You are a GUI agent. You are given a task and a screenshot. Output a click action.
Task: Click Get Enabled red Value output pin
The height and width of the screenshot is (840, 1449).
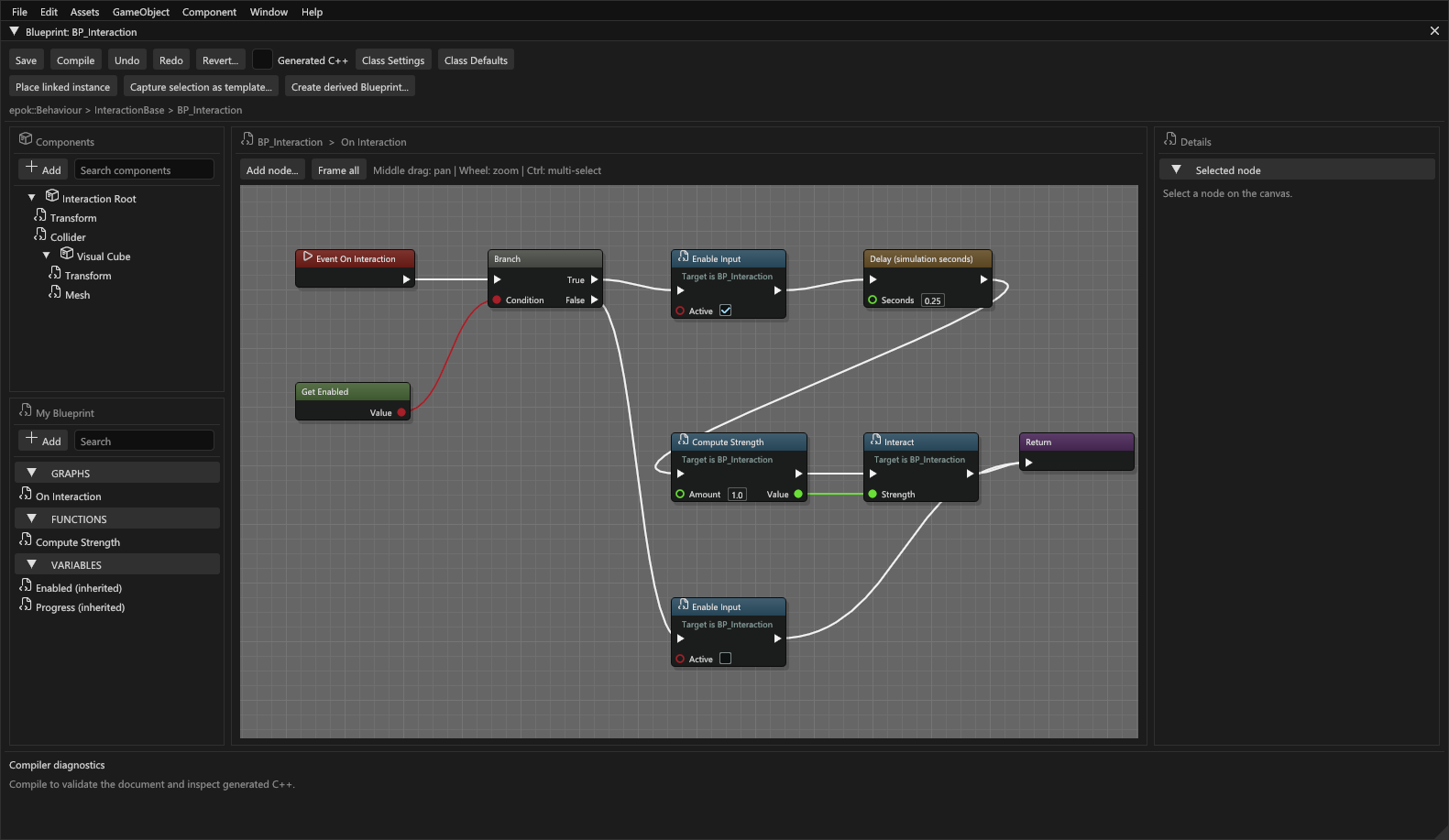tap(401, 412)
